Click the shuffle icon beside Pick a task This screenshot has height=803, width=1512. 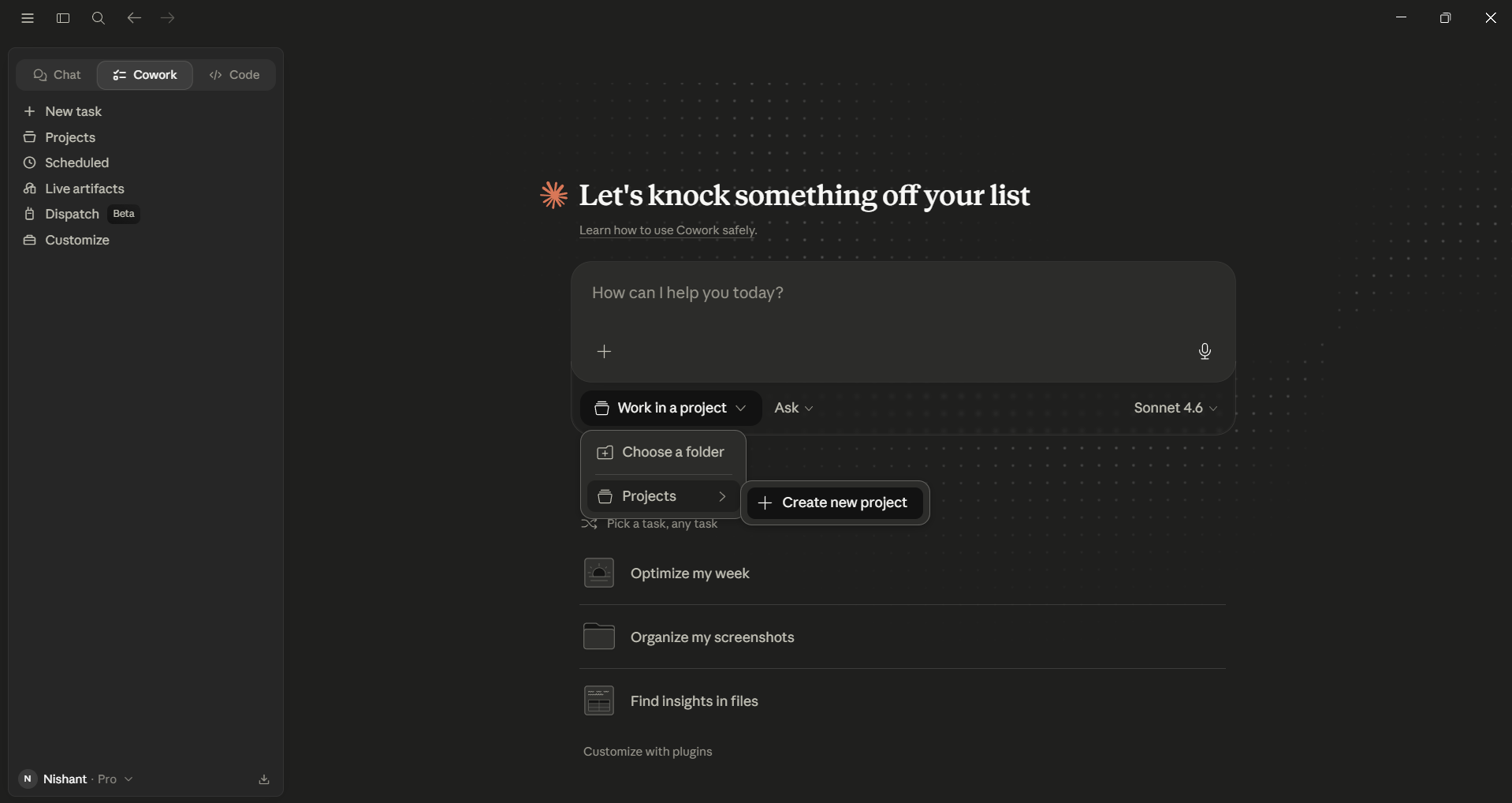pos(589,524)
